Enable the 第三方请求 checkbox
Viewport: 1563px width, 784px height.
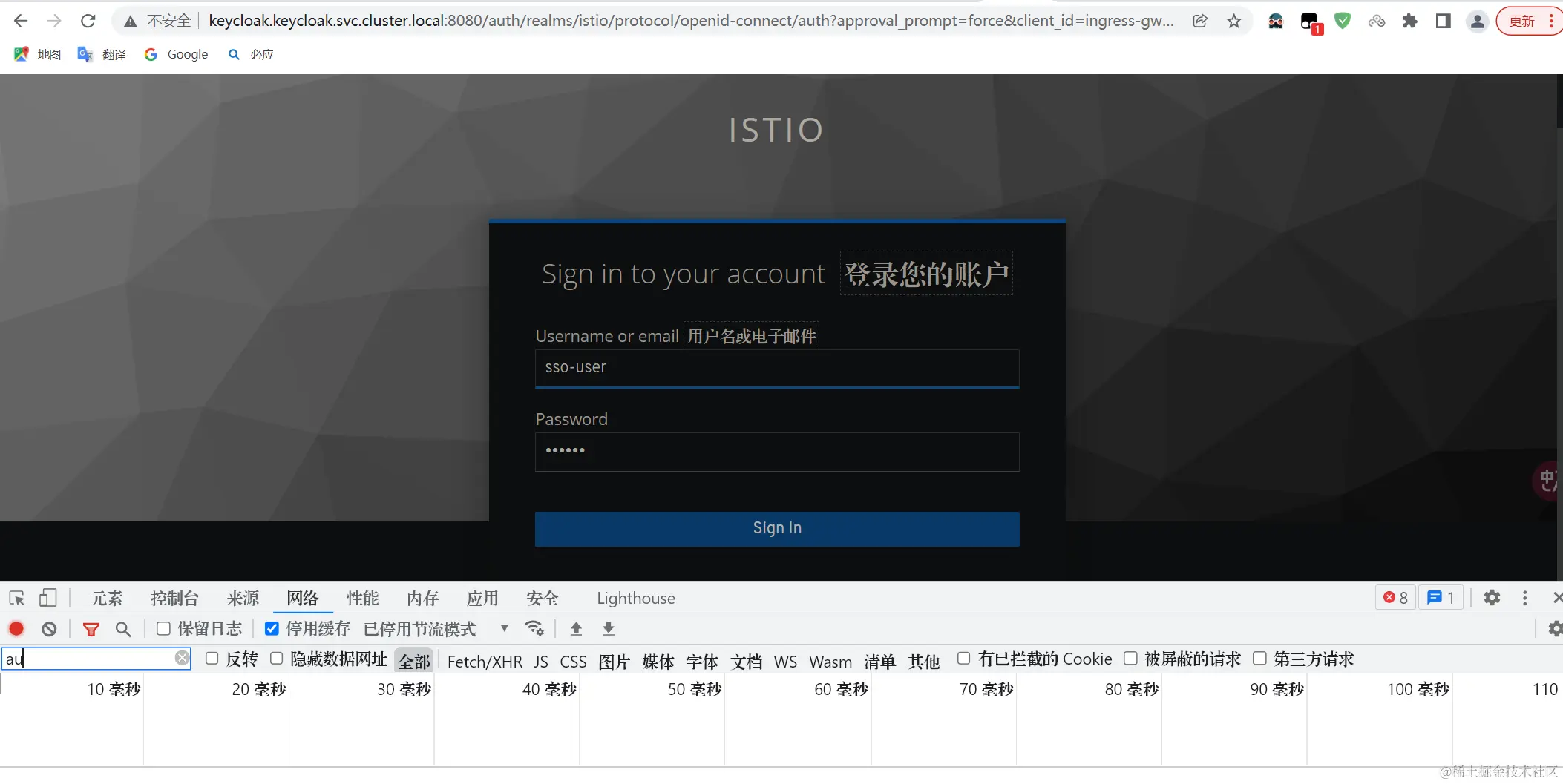(x=1259, y=659)
